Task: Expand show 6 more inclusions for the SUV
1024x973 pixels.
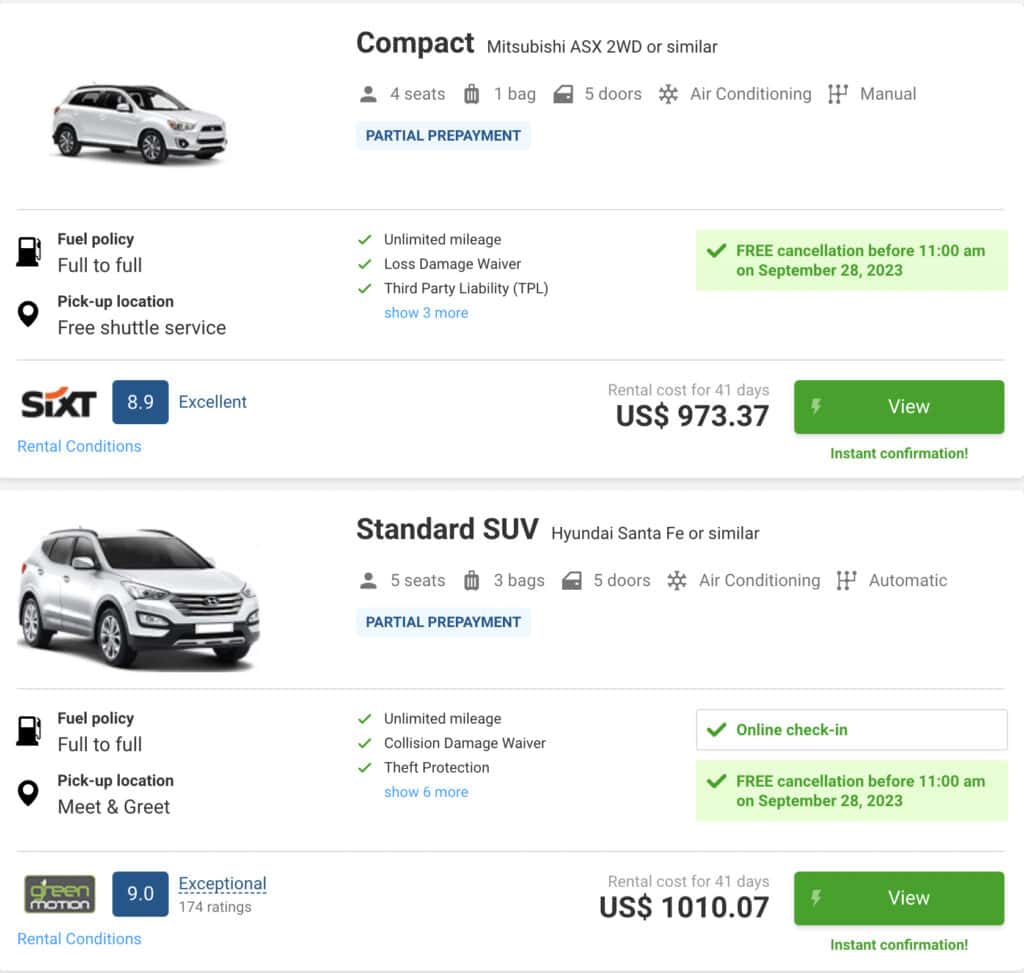Action: (x=426, y=791)
